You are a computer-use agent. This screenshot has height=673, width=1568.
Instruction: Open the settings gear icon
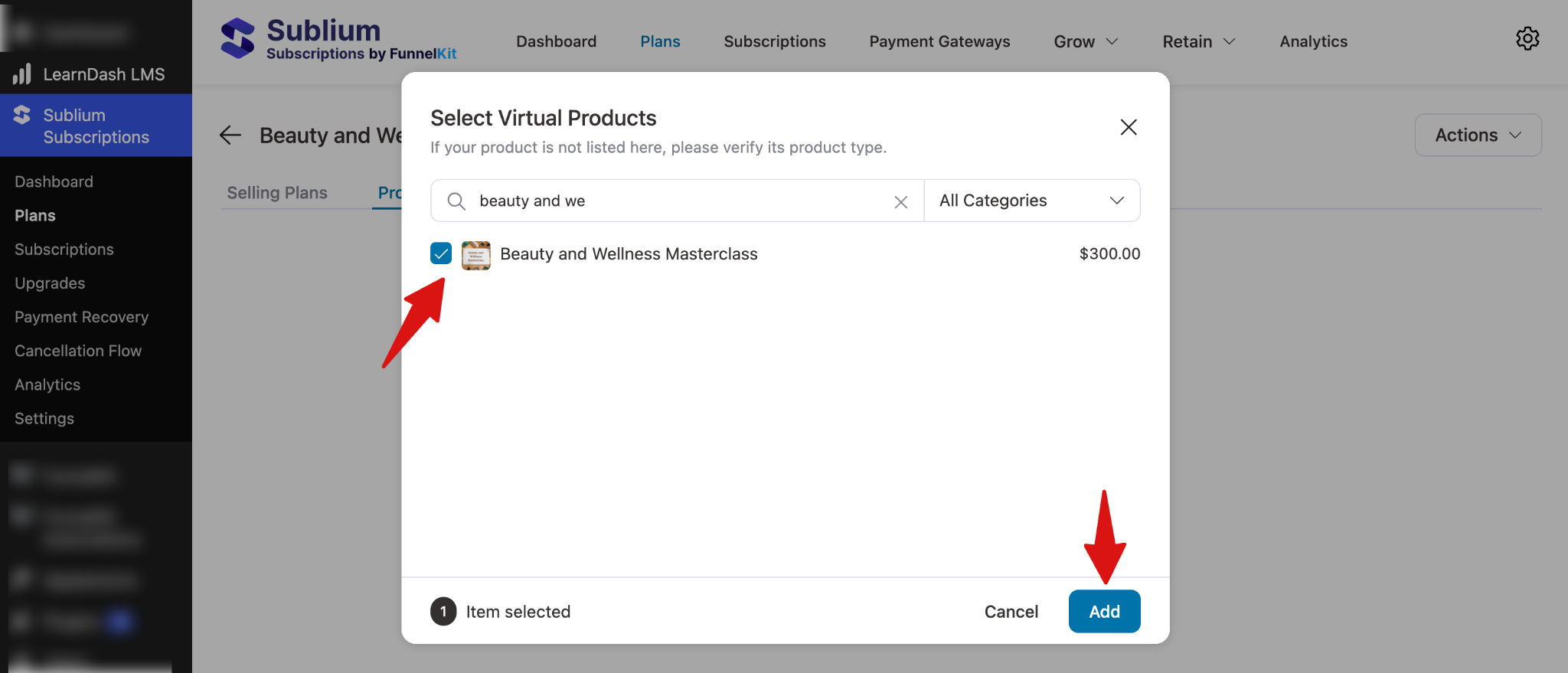tap(1527, 39)
